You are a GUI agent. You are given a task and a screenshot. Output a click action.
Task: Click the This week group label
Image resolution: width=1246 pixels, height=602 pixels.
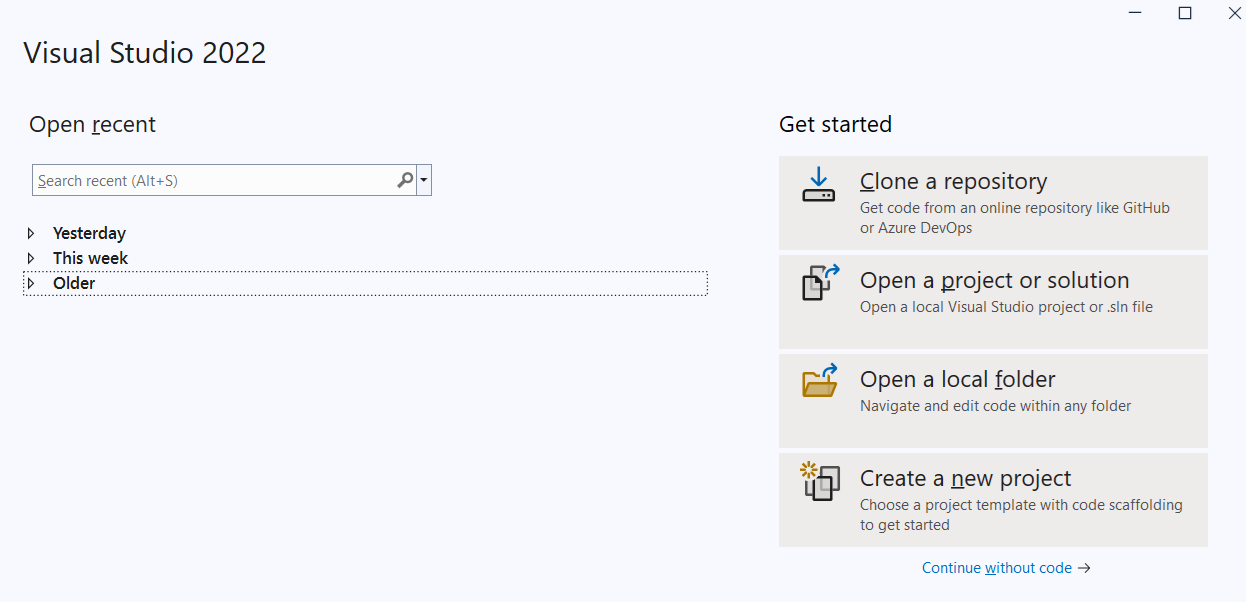[x=90, y=258]
